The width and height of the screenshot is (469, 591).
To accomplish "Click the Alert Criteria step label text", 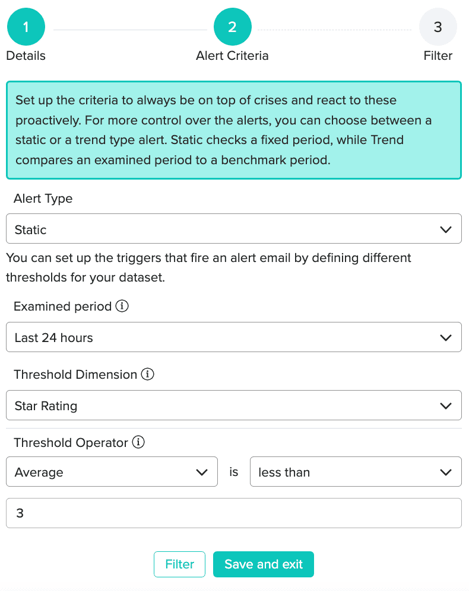I will (232, 56).
